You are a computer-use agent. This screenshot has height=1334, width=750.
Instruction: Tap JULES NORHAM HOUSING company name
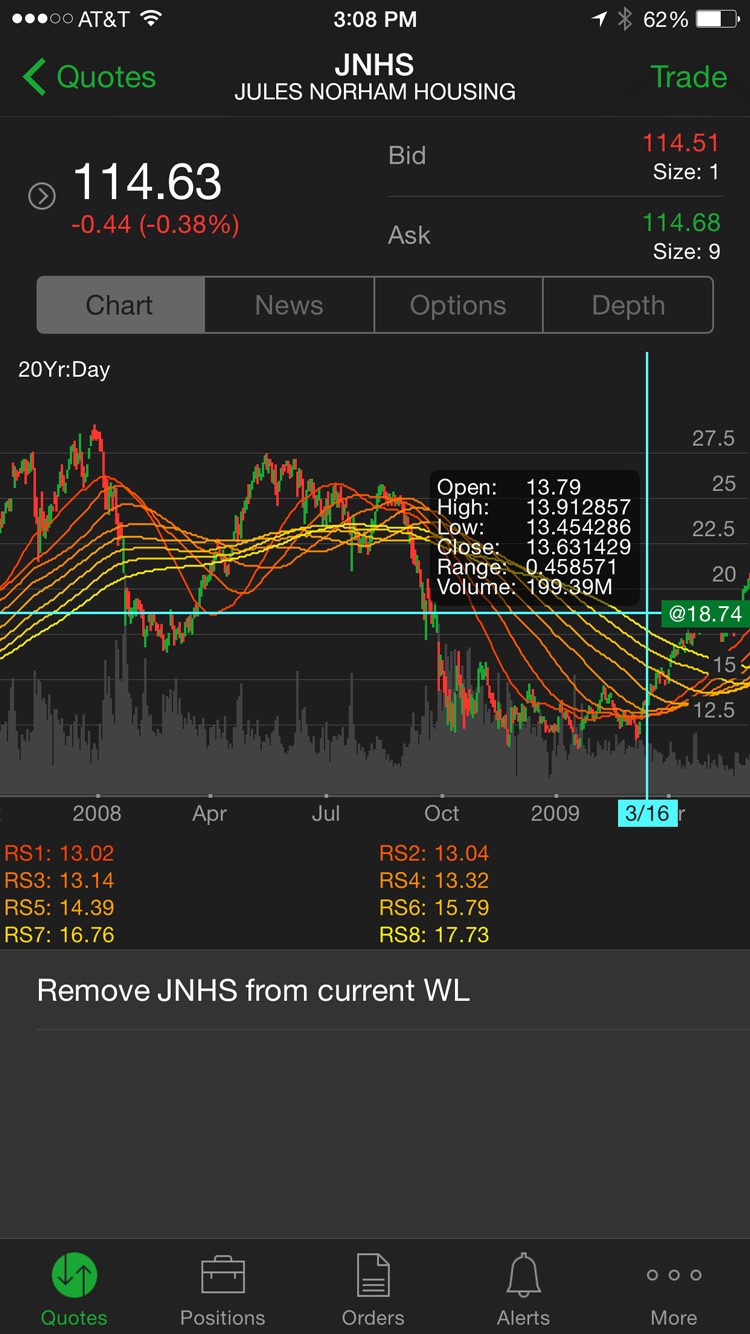click(375, 92)
